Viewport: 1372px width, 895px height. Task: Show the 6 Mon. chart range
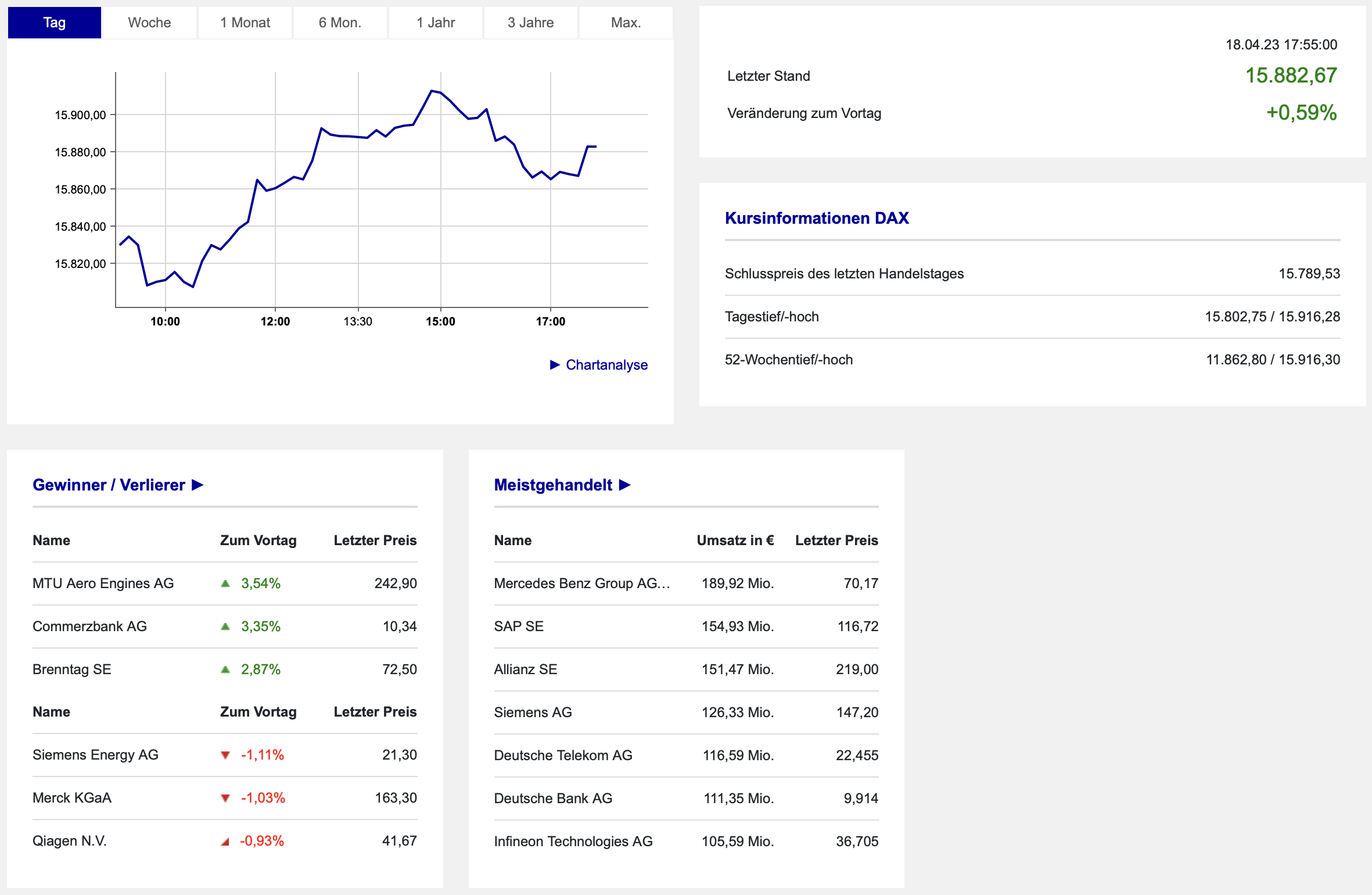tap(340, 23)
